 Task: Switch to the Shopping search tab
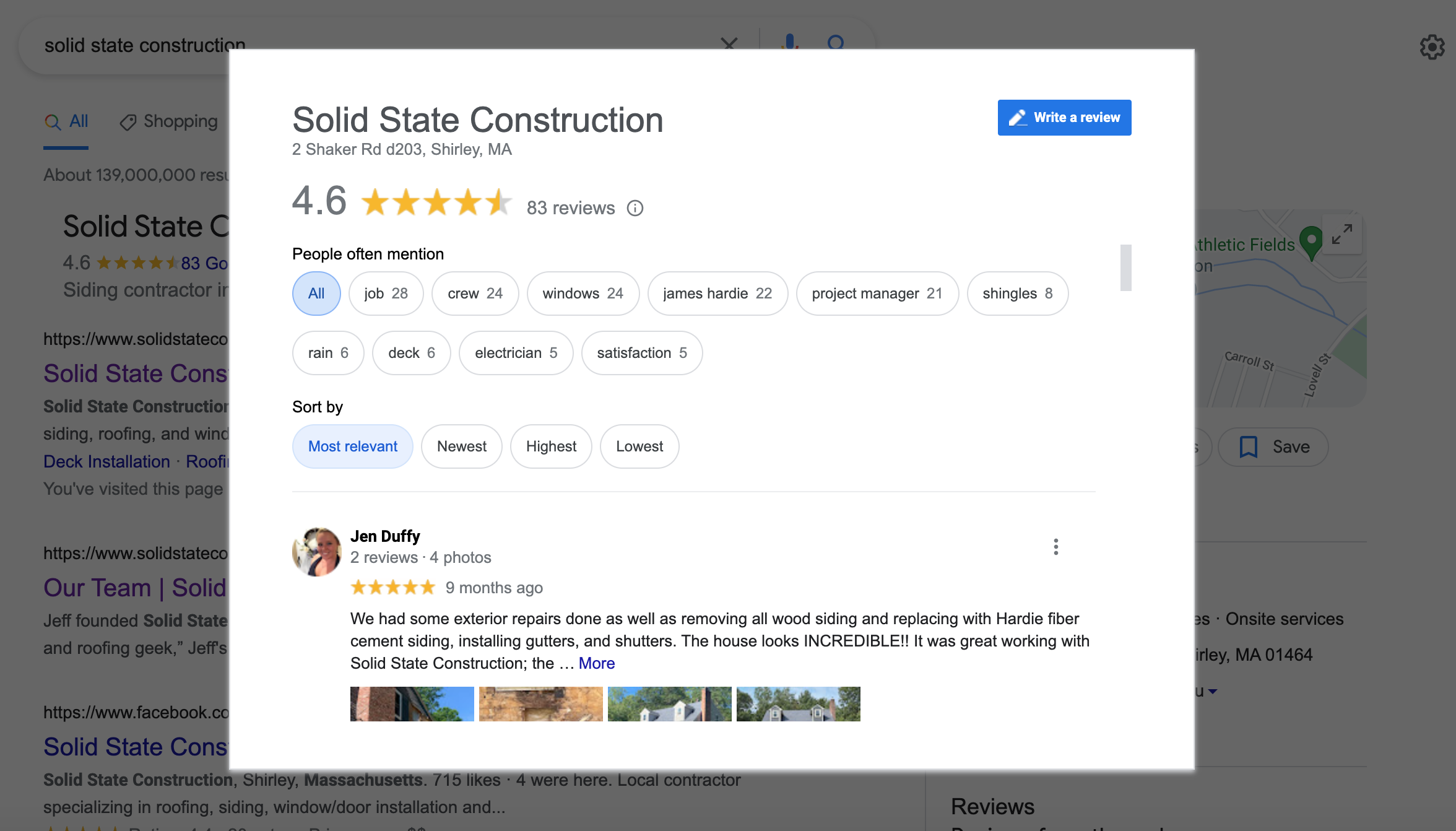click(168, 121)
